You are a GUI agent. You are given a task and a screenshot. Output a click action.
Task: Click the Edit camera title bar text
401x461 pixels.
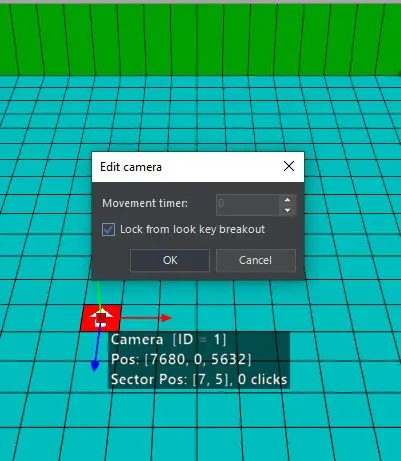[x=131, y=167]
